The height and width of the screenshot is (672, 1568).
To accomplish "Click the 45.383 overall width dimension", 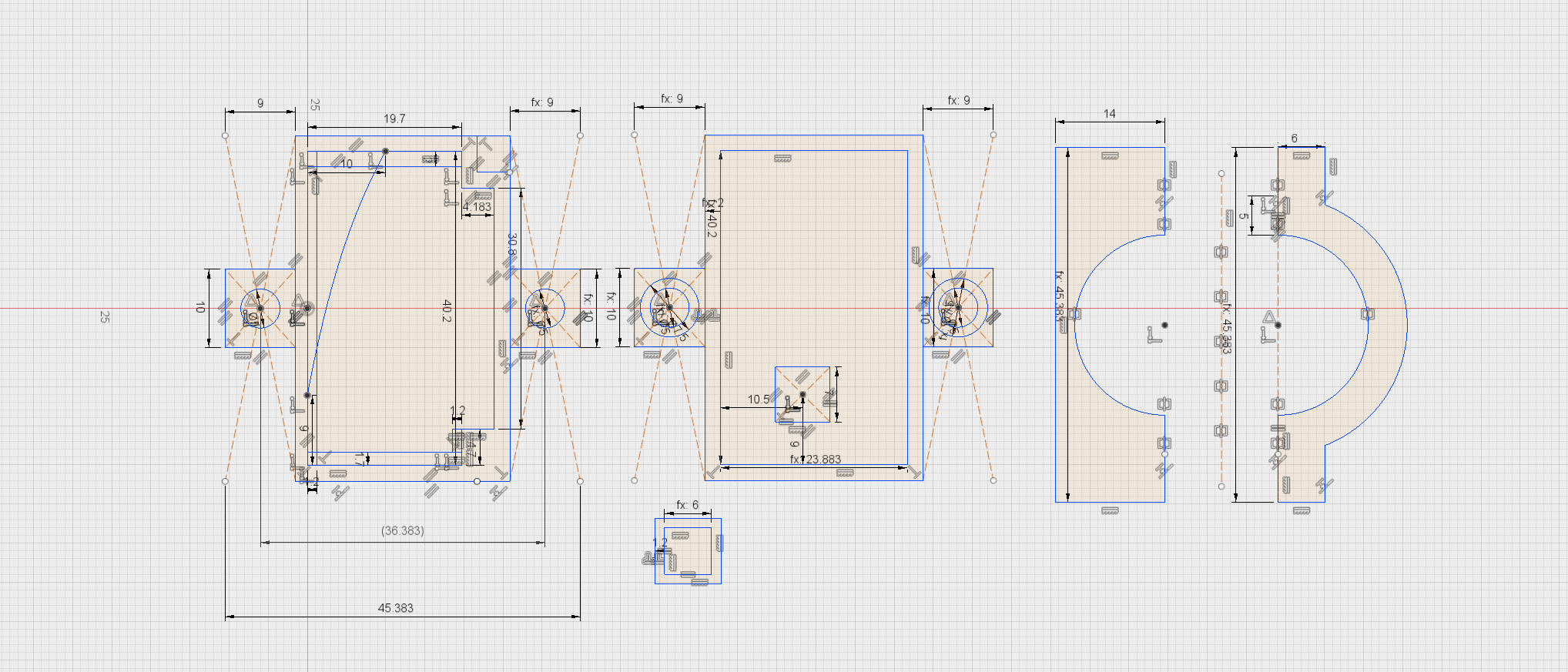I will point(395,608).
